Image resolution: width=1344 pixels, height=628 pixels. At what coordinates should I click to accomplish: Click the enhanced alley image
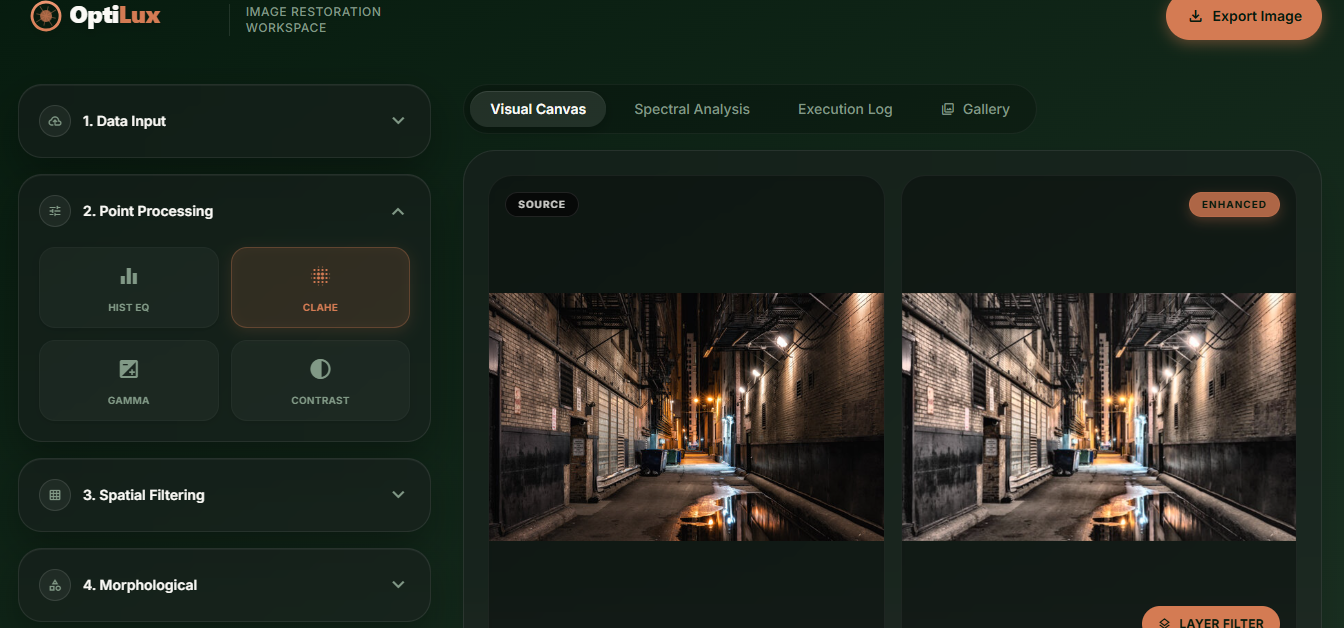pyautogui.click(x=1099, y=417)
